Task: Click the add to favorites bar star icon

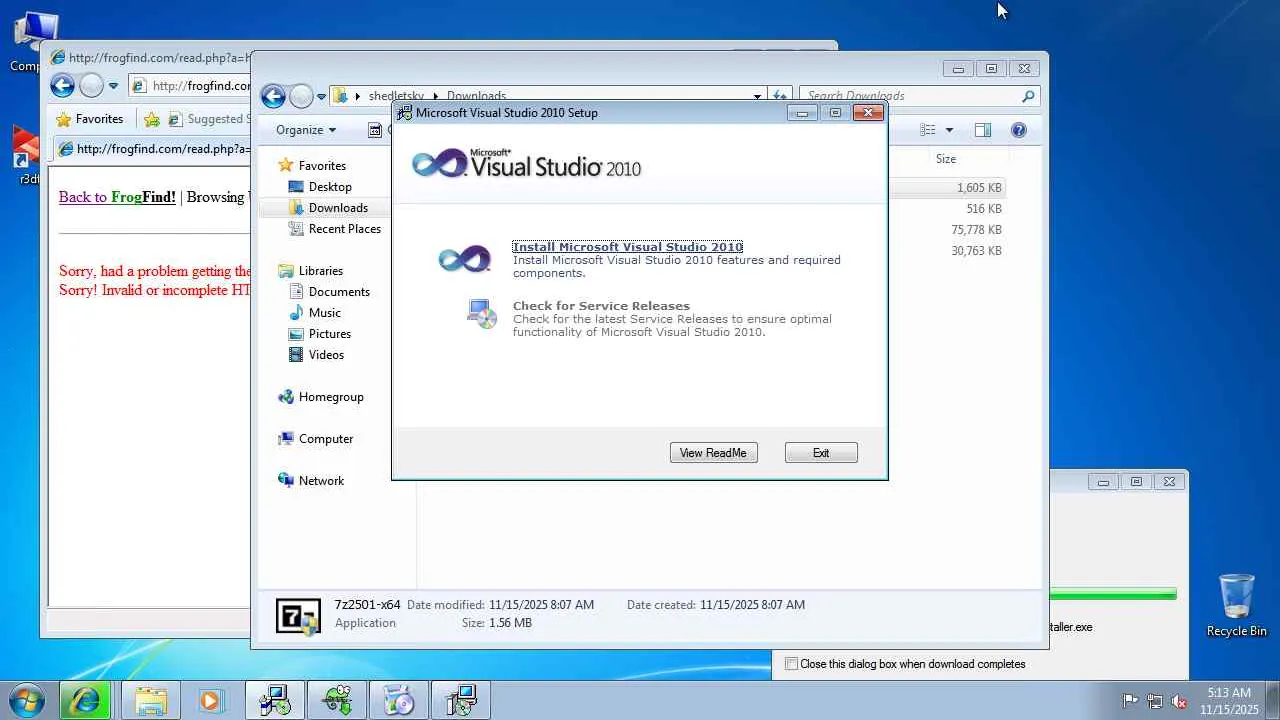Action: 152,119
